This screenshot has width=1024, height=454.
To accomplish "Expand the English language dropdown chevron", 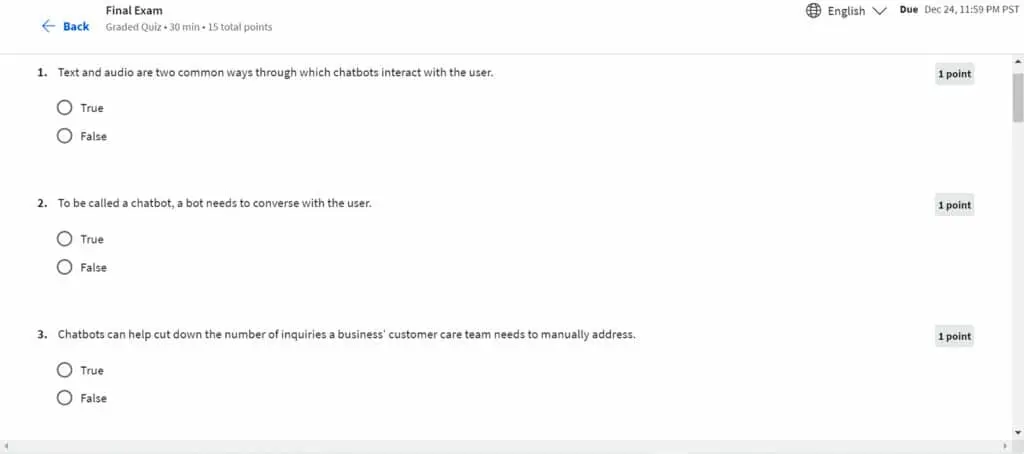I will click(879, 11).
